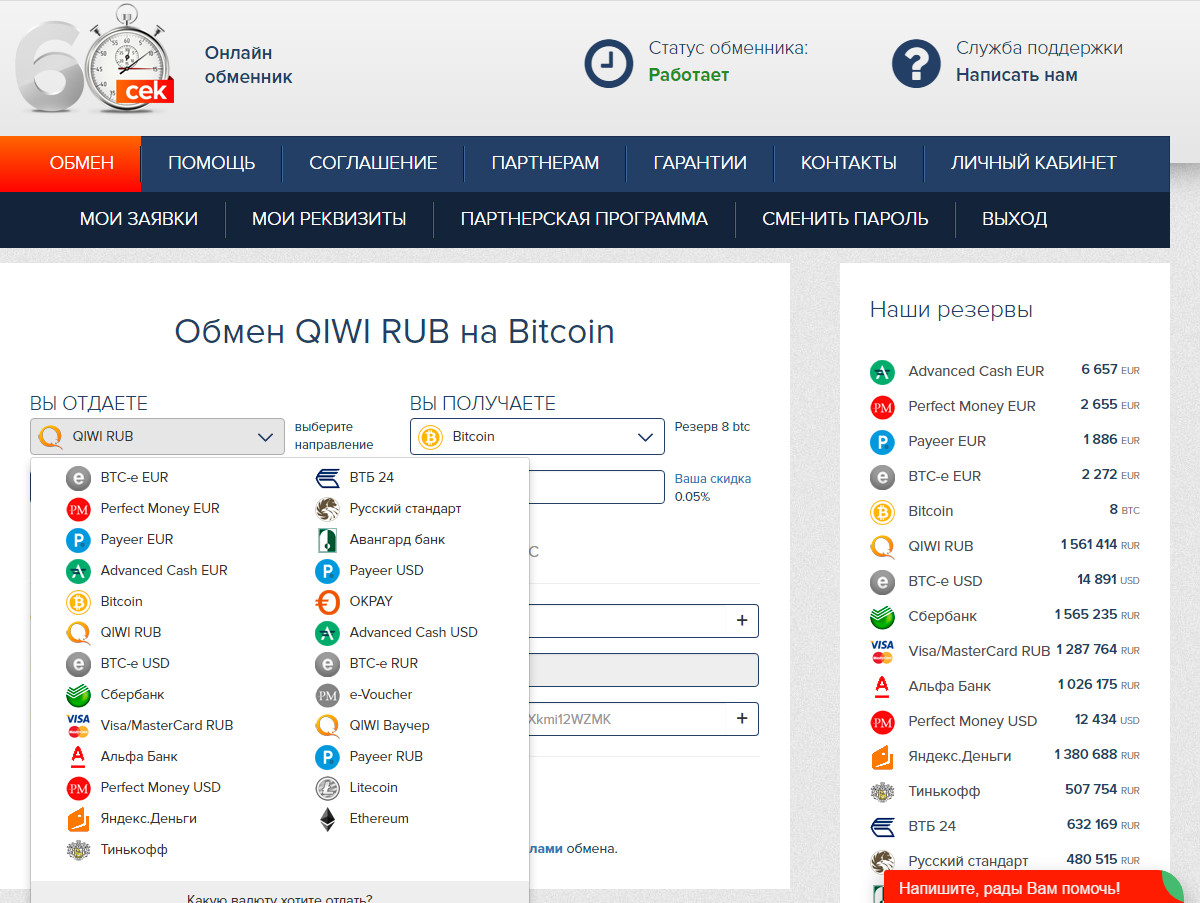Viewport: 1200px width, 903px height.
Task: Select Visa/MasterCard RUB icon in dropdown list
Action: (79, 726)
